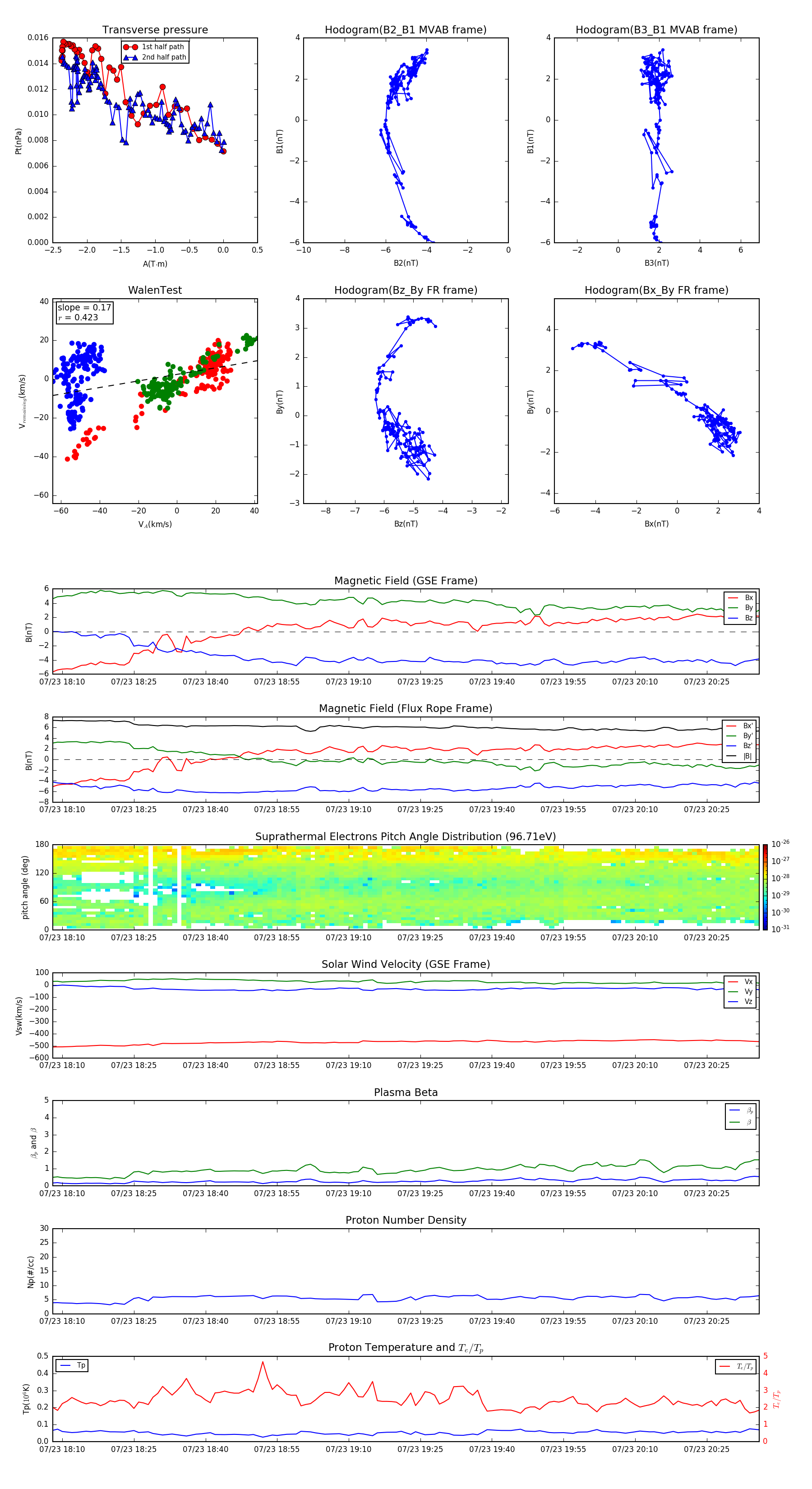This screenshot has height=1489, width=812.
Task: Select the 'Magnetic Field (Flux Rope Frame)' title
Action: point(406,709)
